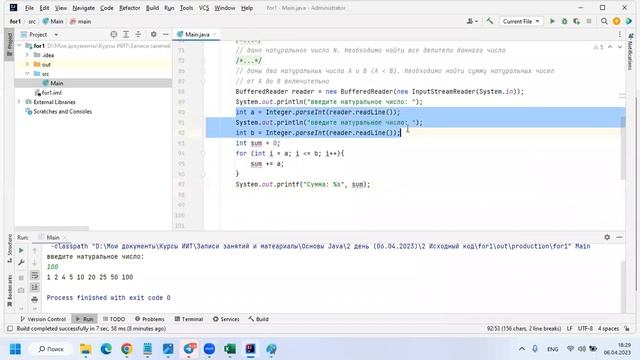Open the Problems tool window
This screenshot has height=360, width=640.
[150, 319]
